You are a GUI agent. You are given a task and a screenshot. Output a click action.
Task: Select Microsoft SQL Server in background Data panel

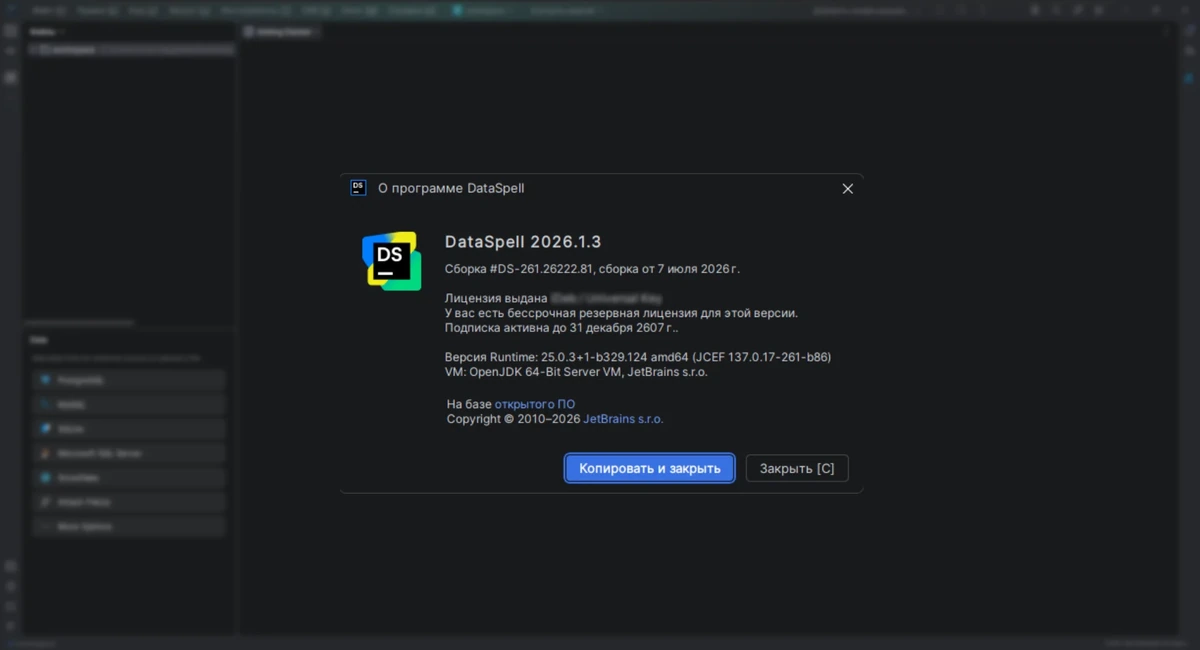click(x=129, y=453)
